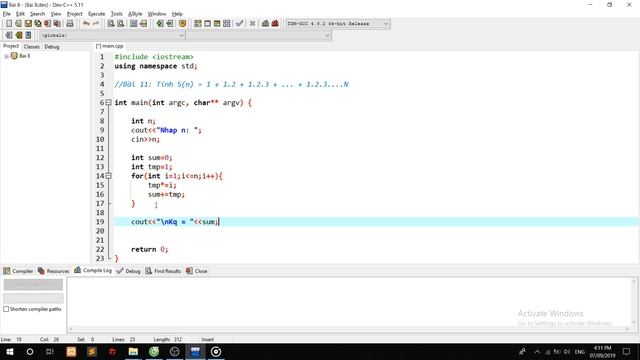Image resolution: width=640 pixels, height=360 pixels.
Task: Open the Compiler bottom panel tab
Action: pos(18,271)
